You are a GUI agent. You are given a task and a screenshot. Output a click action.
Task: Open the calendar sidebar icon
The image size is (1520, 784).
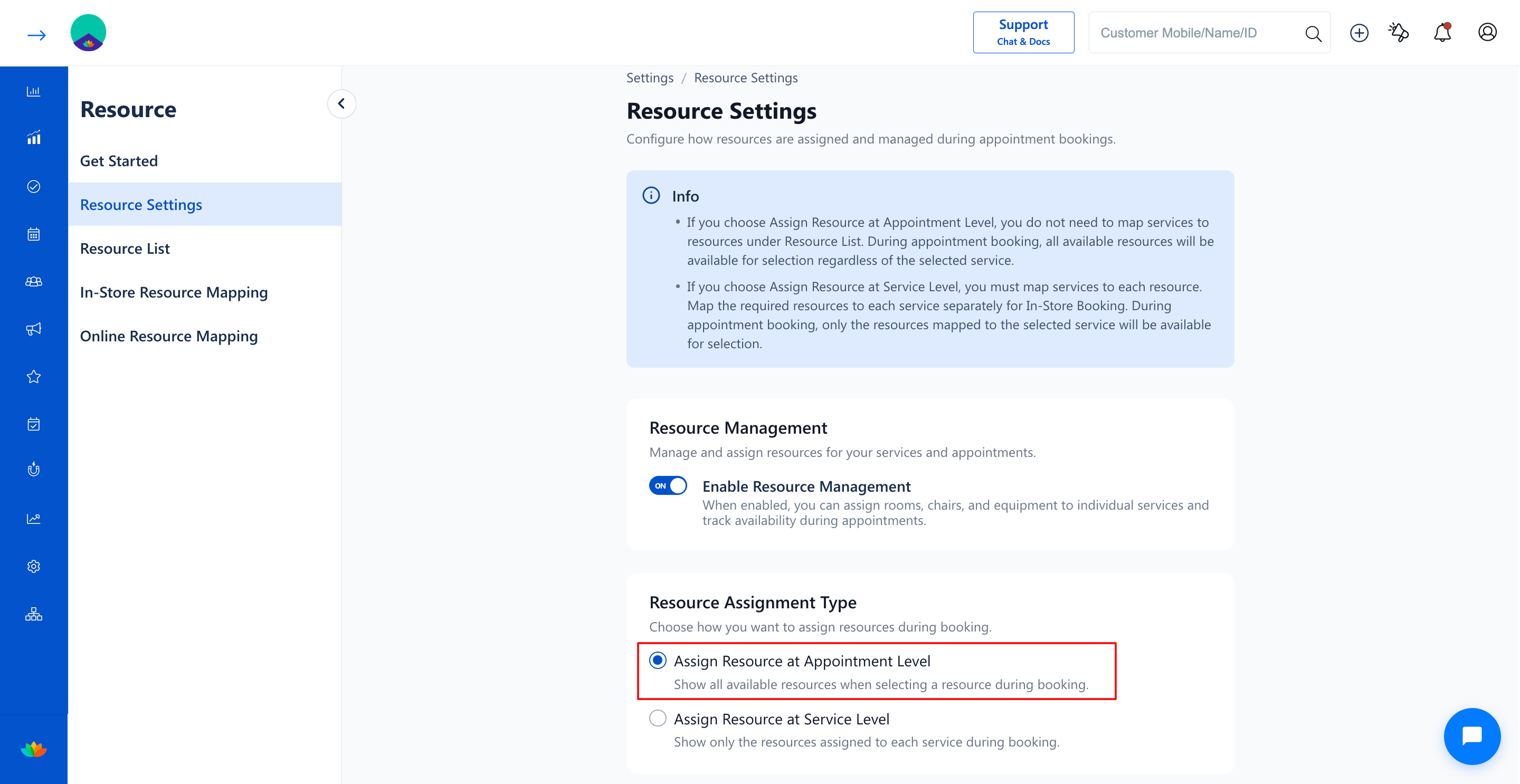pyautogui.click(x=34, y=234)
